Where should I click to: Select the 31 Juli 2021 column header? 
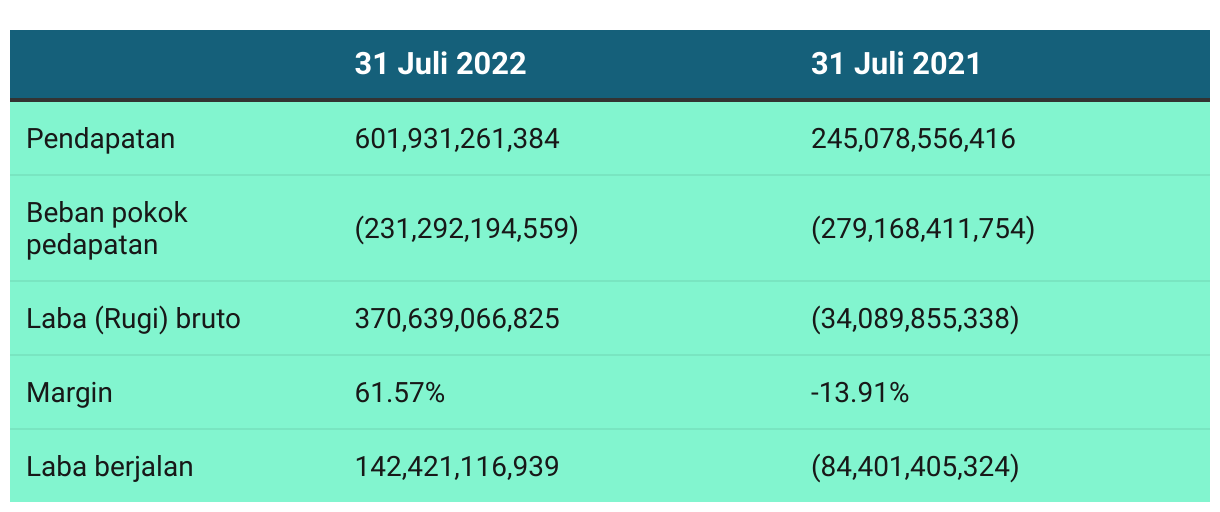pyautogui.click(x=896, y=64)
